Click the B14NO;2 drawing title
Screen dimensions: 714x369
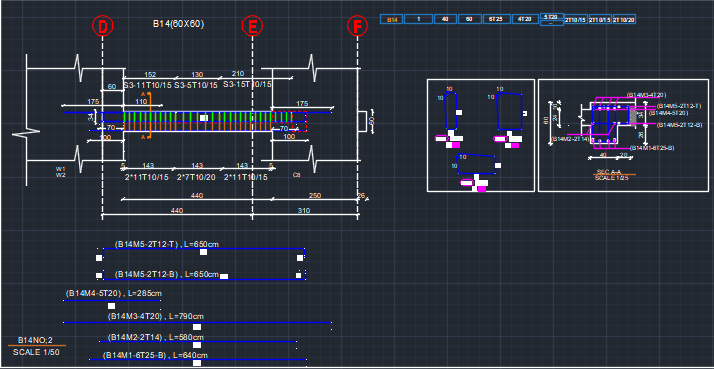(x=36, y=340)
